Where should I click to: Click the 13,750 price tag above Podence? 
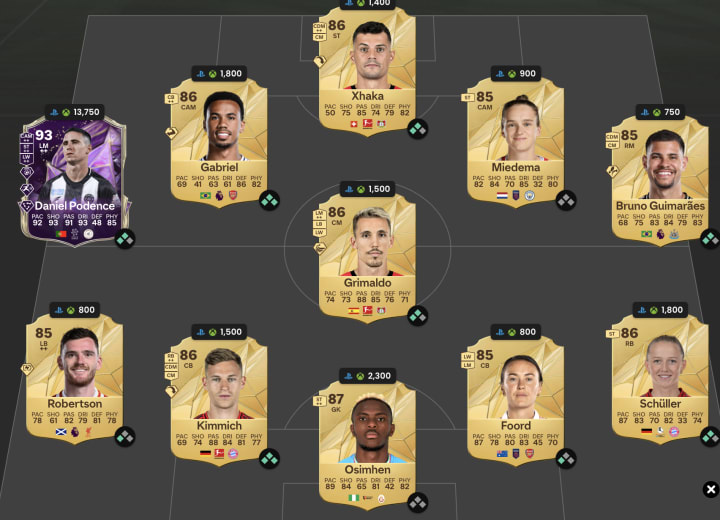(75, 112)
